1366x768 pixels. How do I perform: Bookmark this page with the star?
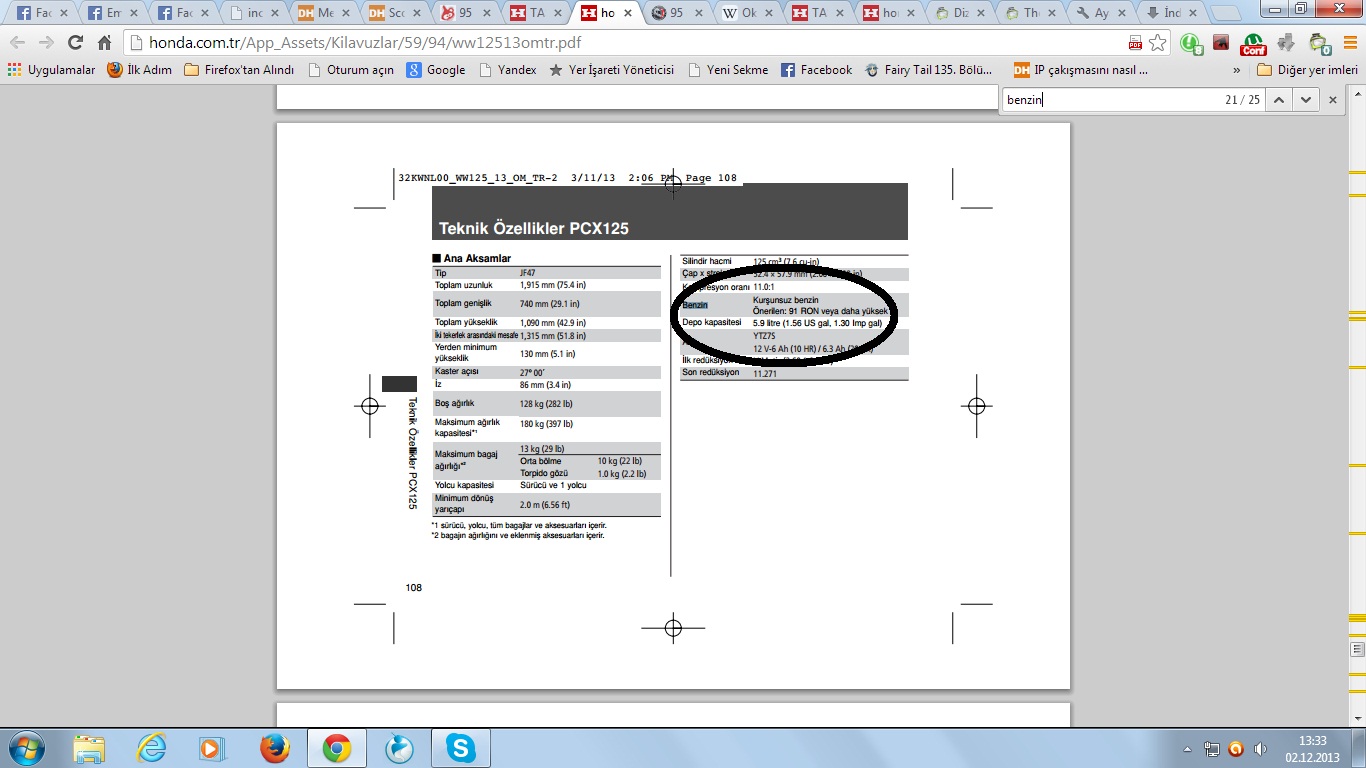click(x=1157, y=43)
